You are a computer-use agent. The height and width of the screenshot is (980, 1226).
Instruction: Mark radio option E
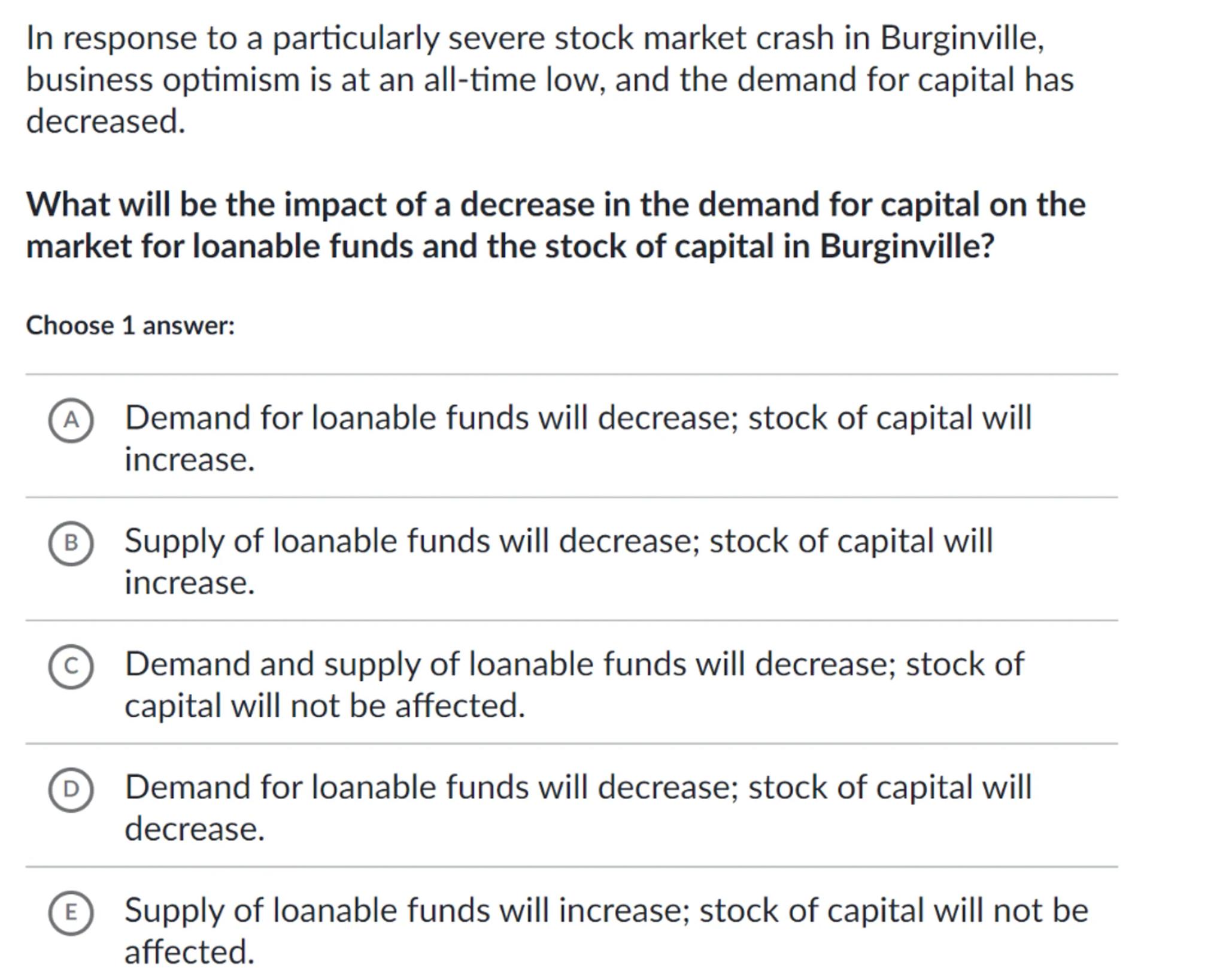coord(71,913)
